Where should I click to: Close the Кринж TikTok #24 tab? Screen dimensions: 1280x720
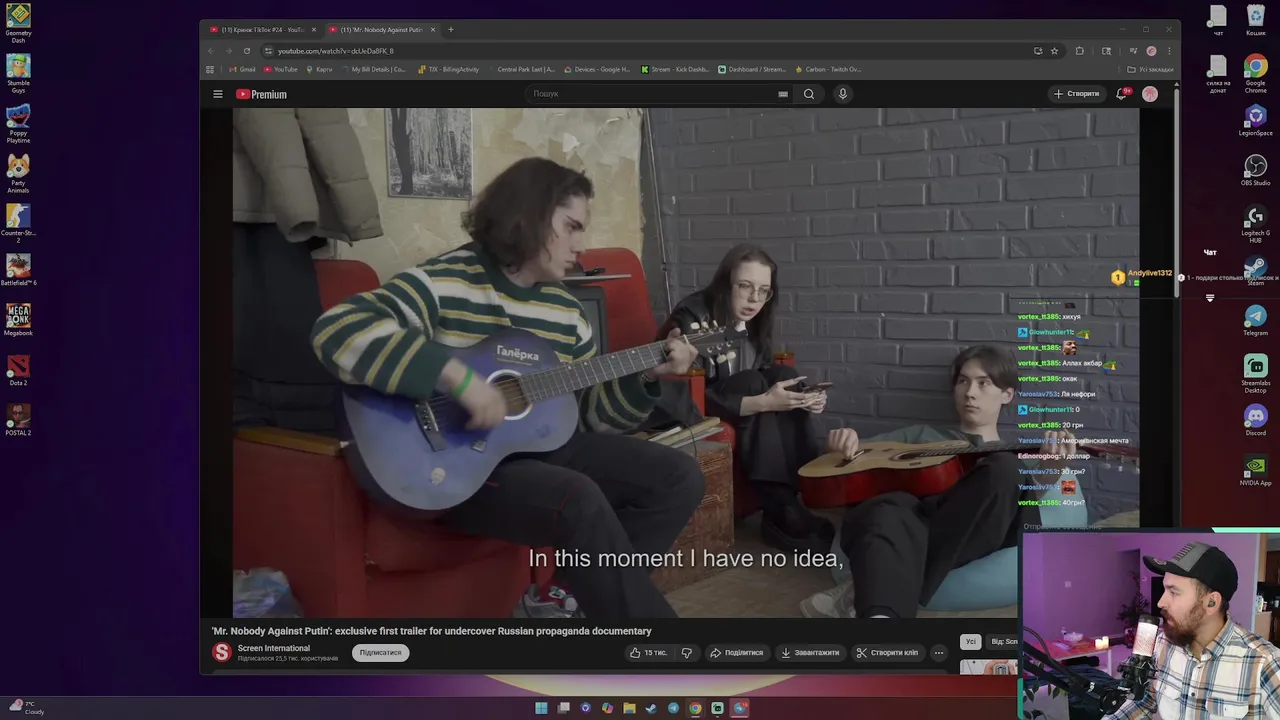click(313, 30)
